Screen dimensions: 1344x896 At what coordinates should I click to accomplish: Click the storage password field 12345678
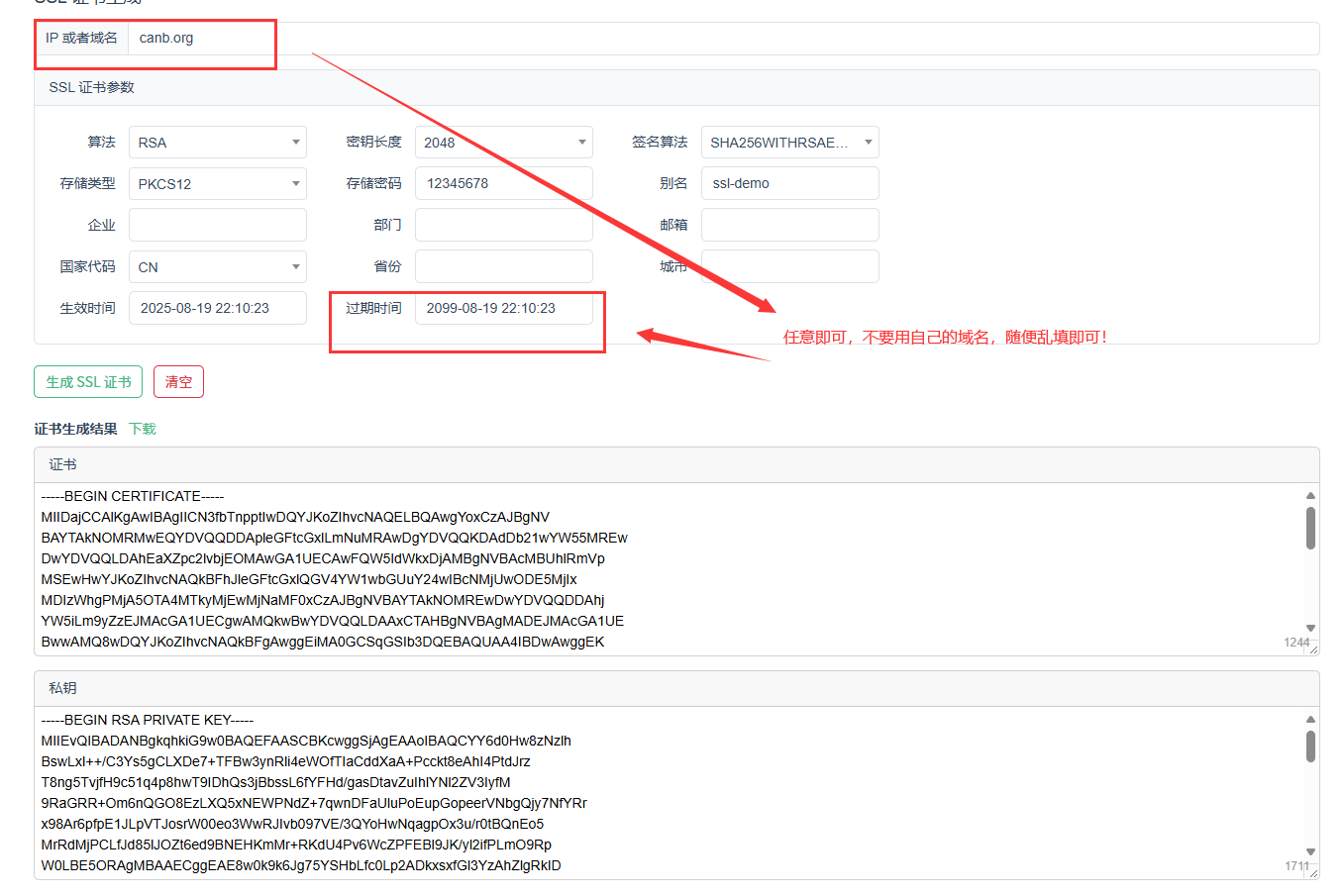coord(503,184)
